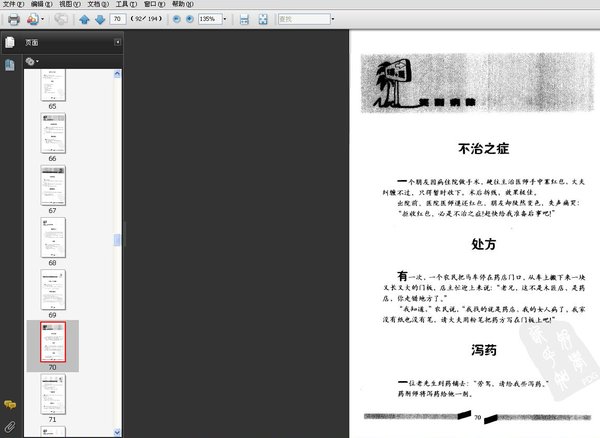Click the Pages panel icon in the sidebar

[x=10, y=42]
